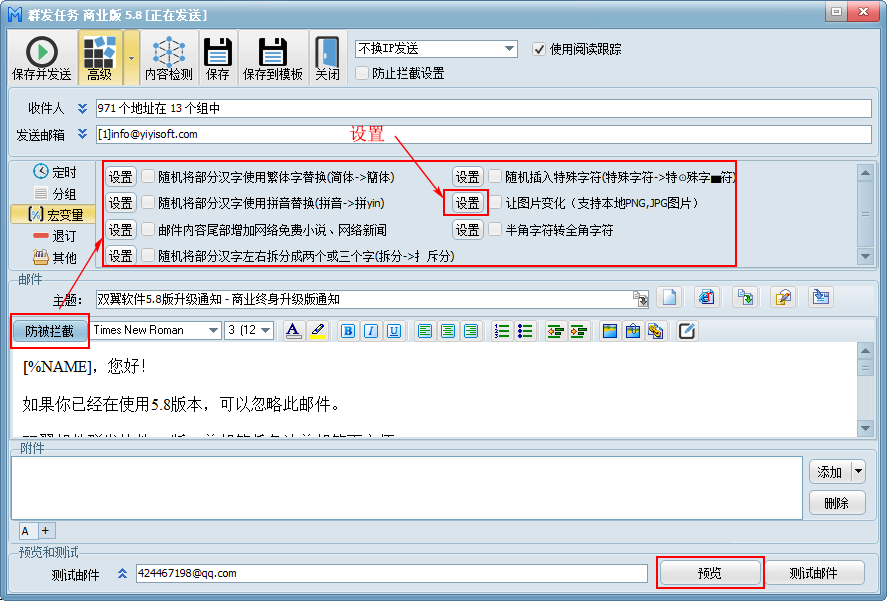This screenshot has height=601, width=887.
Task: Click the macro insert icon inside subject field
Action: 640,299
